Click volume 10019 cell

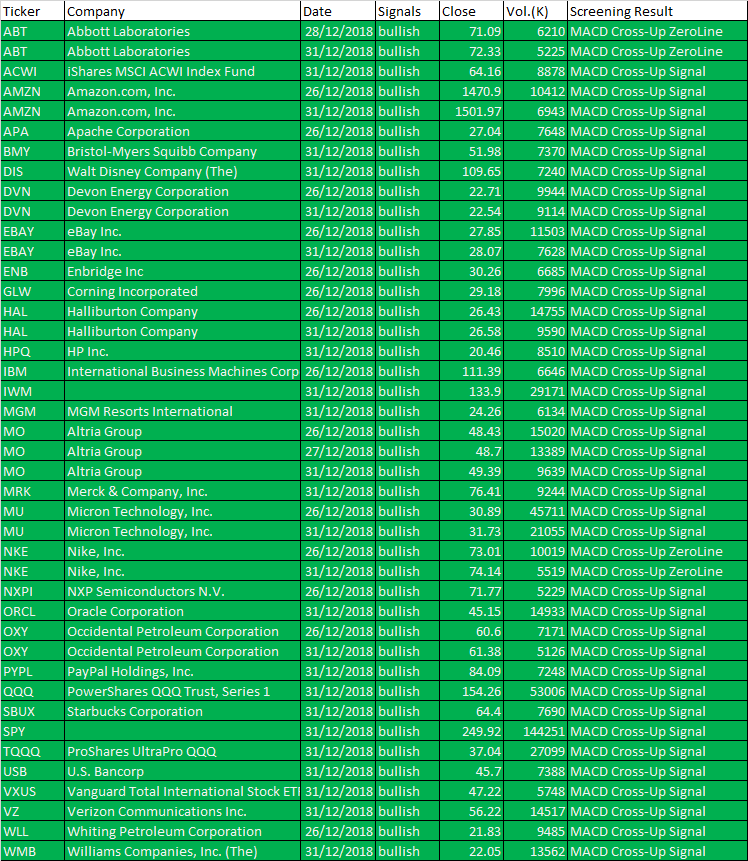tap(535, 551)
